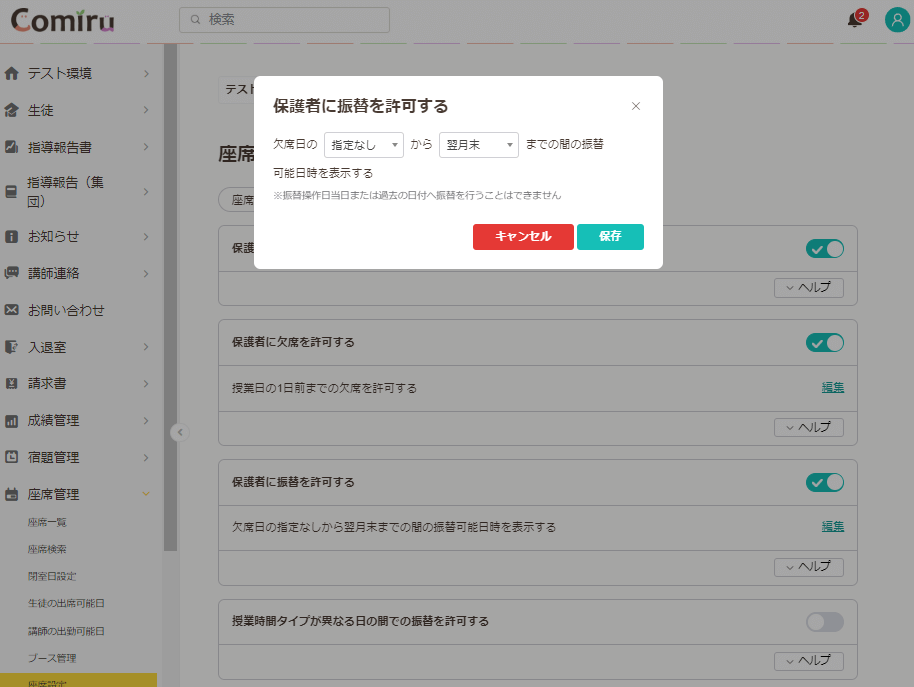Open 座席一覧 submenu item

pos(47,523)
